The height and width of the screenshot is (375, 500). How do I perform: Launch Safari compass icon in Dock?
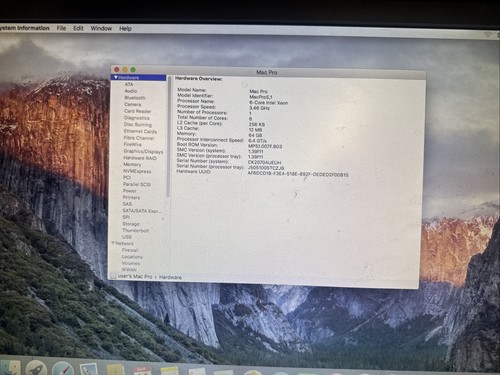[x=63, y=369]
